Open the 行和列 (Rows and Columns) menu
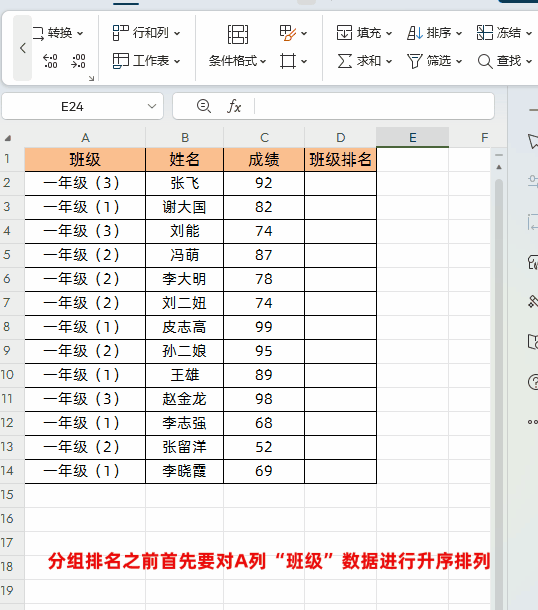The height and width of the screenshot is (610, 538). 146,33
